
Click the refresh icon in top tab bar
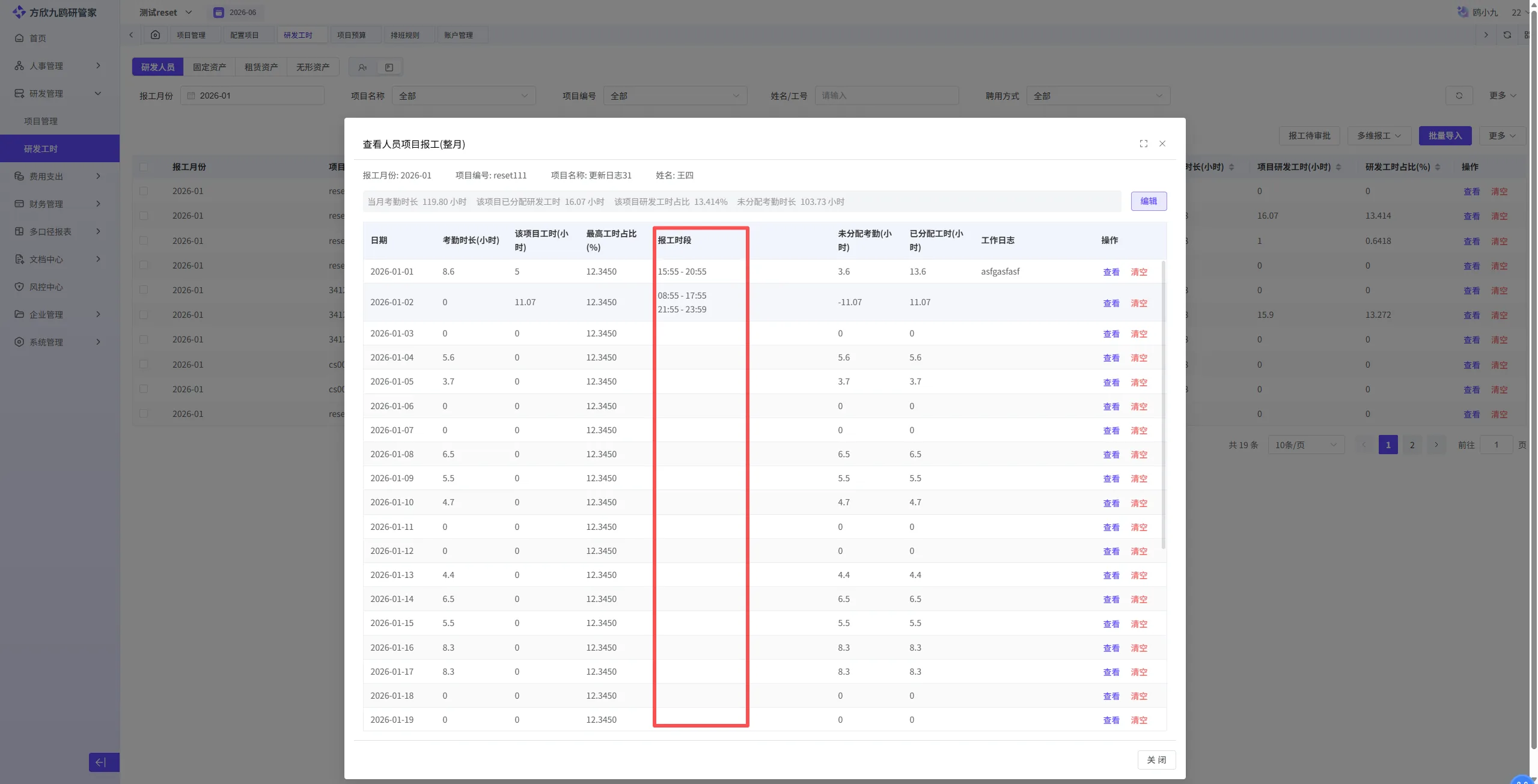pos(1507,35)
